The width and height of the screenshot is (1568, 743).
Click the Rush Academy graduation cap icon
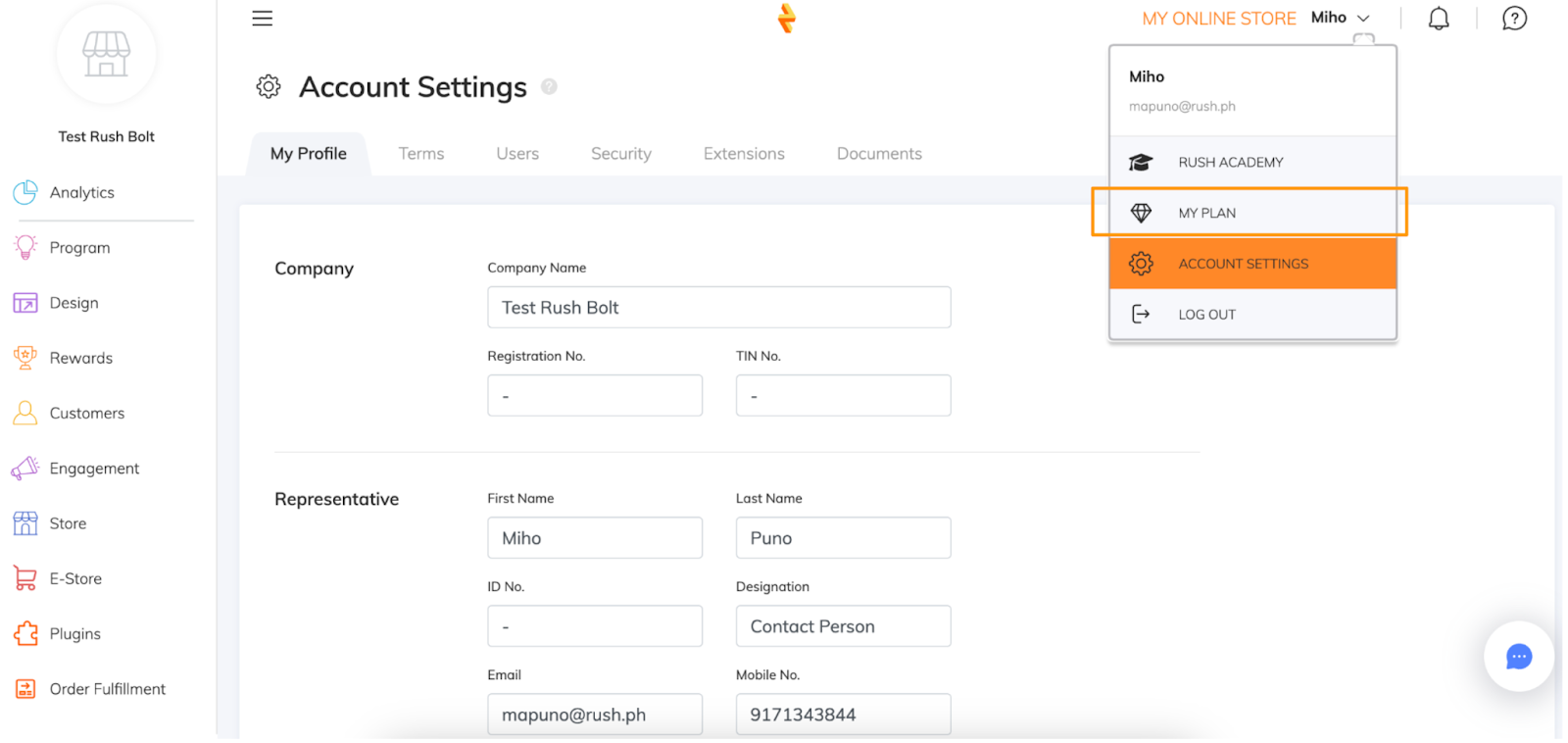click(1141, 162)
